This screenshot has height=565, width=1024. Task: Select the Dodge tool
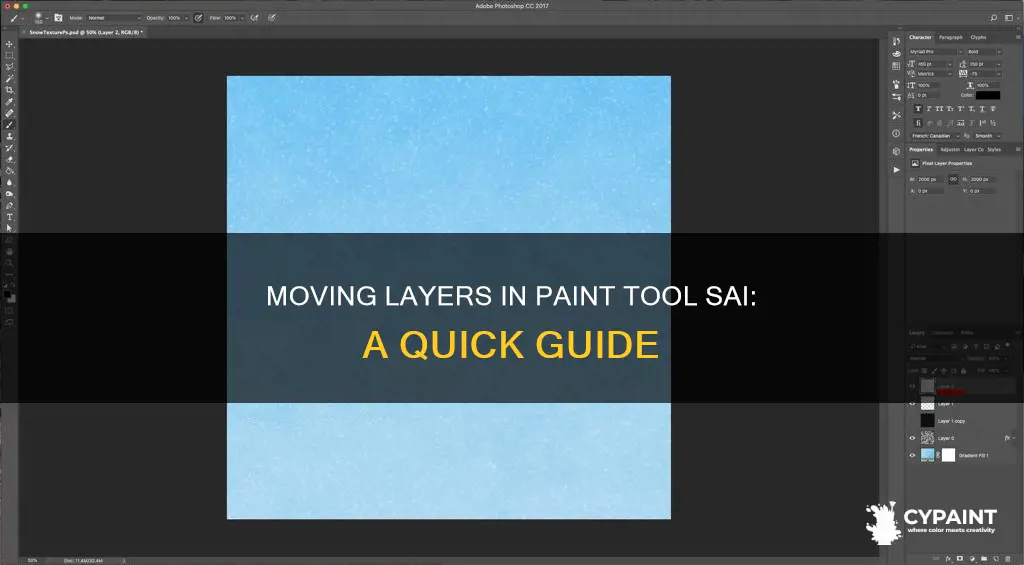pyautogui.click(x=9, y=194)
